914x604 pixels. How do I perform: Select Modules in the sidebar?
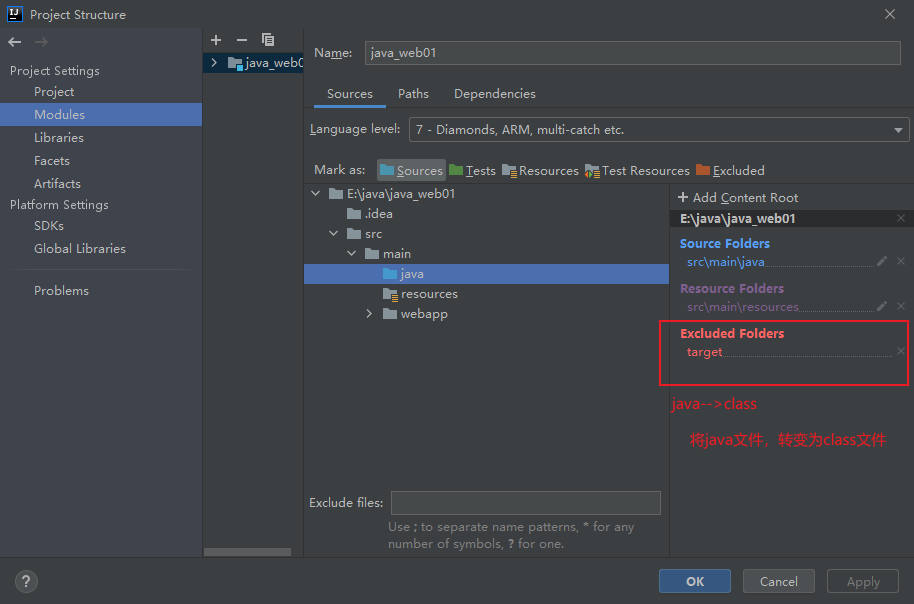101,114
